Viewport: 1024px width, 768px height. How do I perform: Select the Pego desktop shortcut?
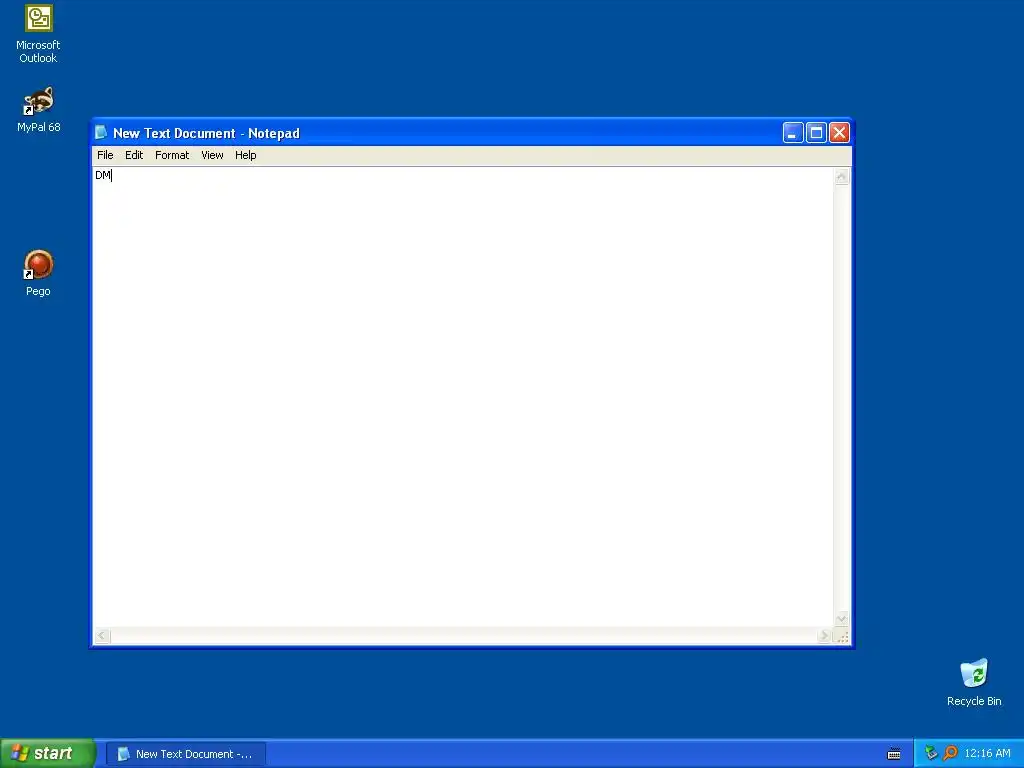pos(38,272)
